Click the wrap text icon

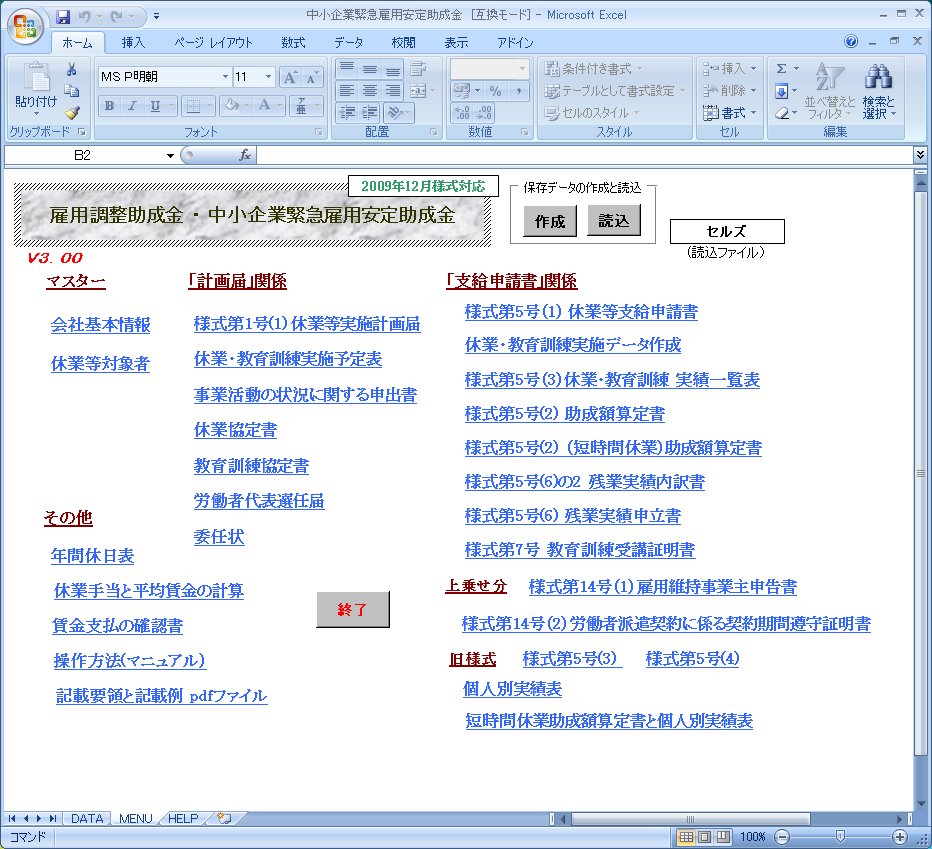click(418, 68)
